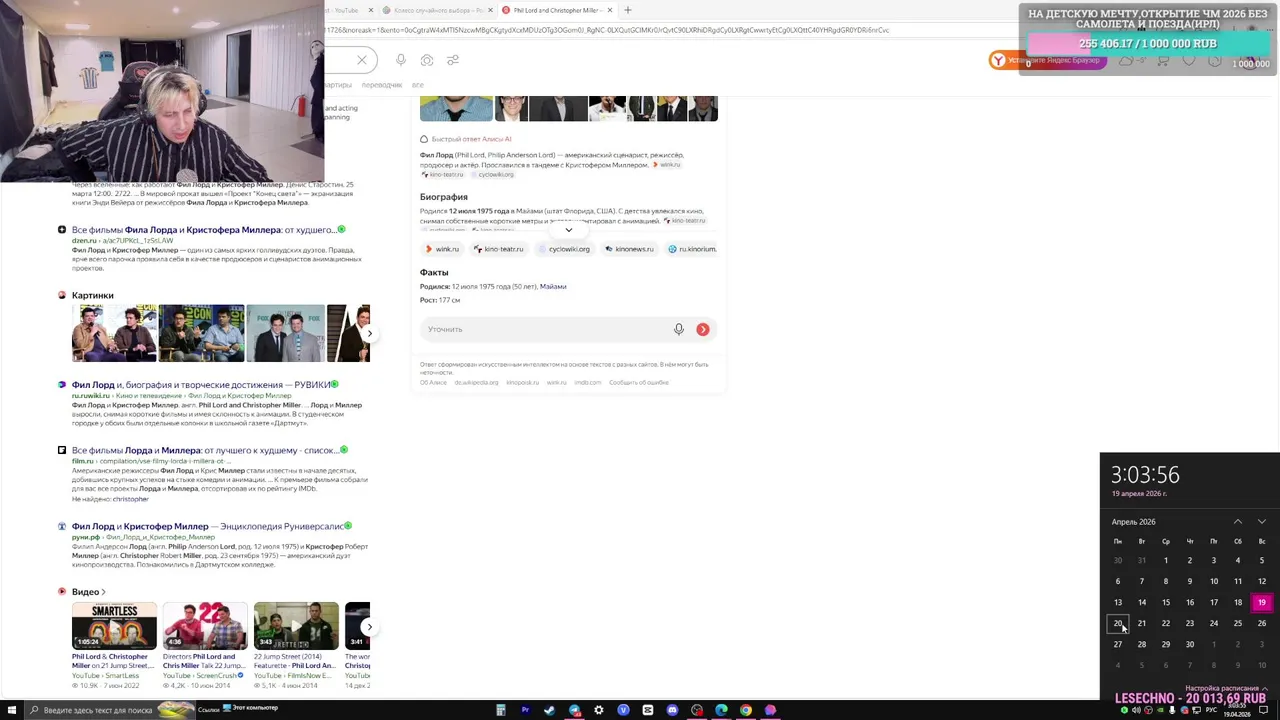Open 'Этот компьютер' from the taskbar
Screen dimensions: 1280x720
251,708
